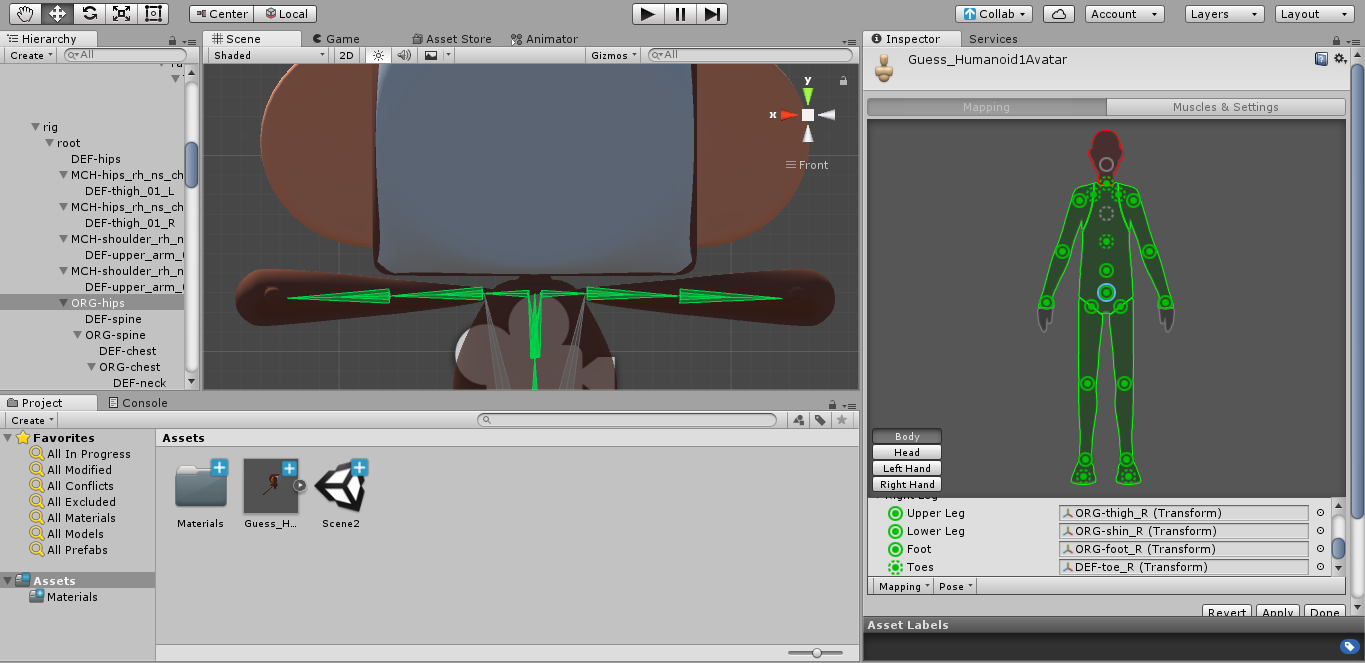Click the Hierarchy Create button
Screen dimensions: 1365x663
[x=32, y=56]
